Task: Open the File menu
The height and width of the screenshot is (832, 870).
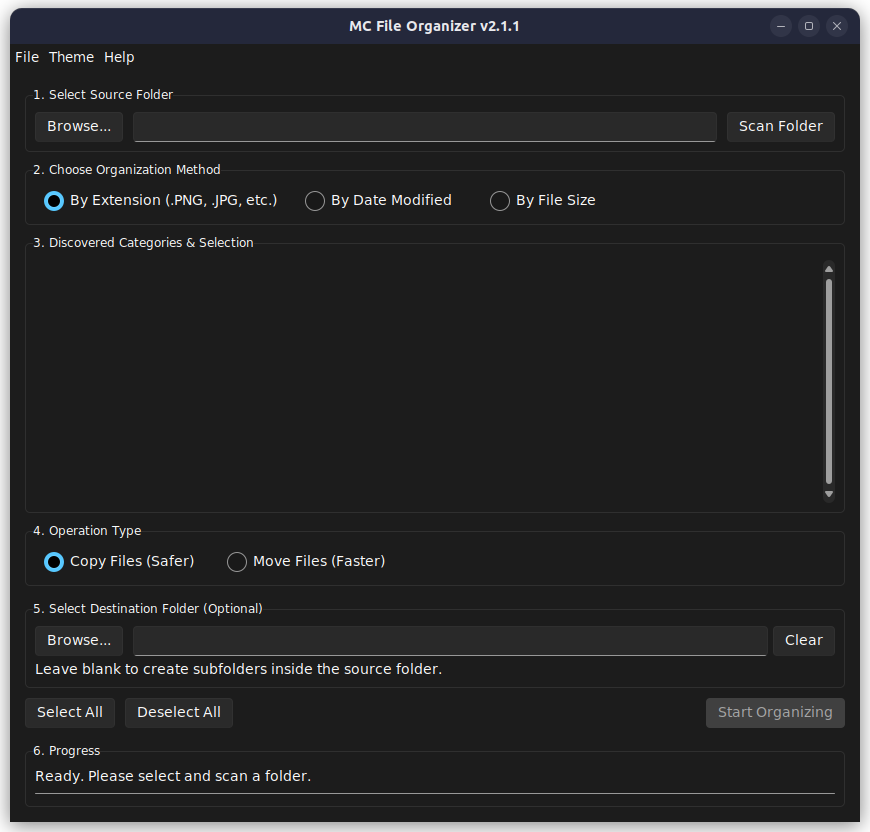Action: click(26, 57)
